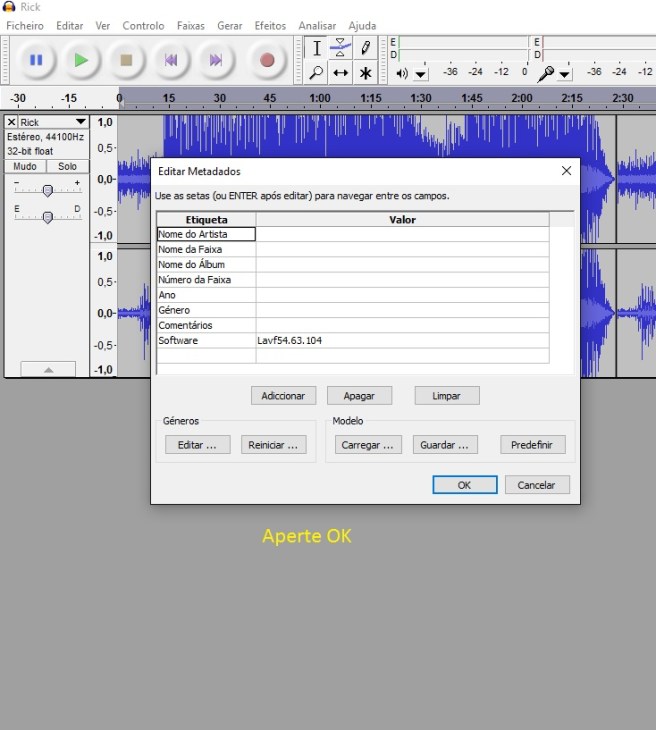
Task: Select the Zoom magnifier tool
Action: click(316, 73)
